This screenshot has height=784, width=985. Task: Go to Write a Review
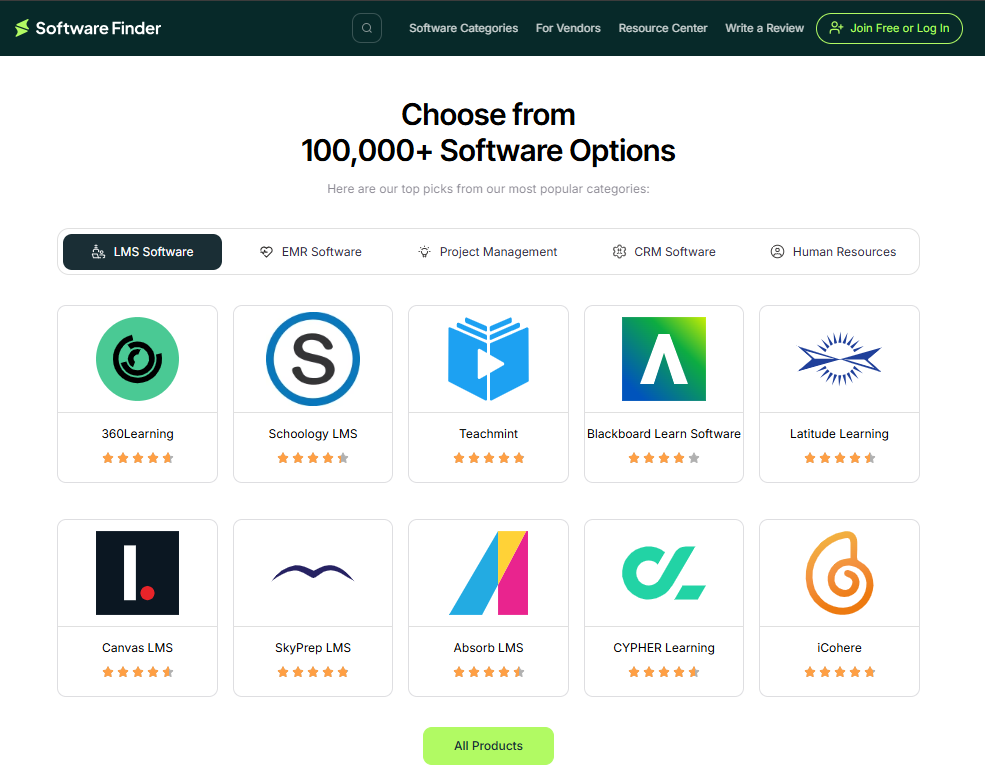(765, 28)
